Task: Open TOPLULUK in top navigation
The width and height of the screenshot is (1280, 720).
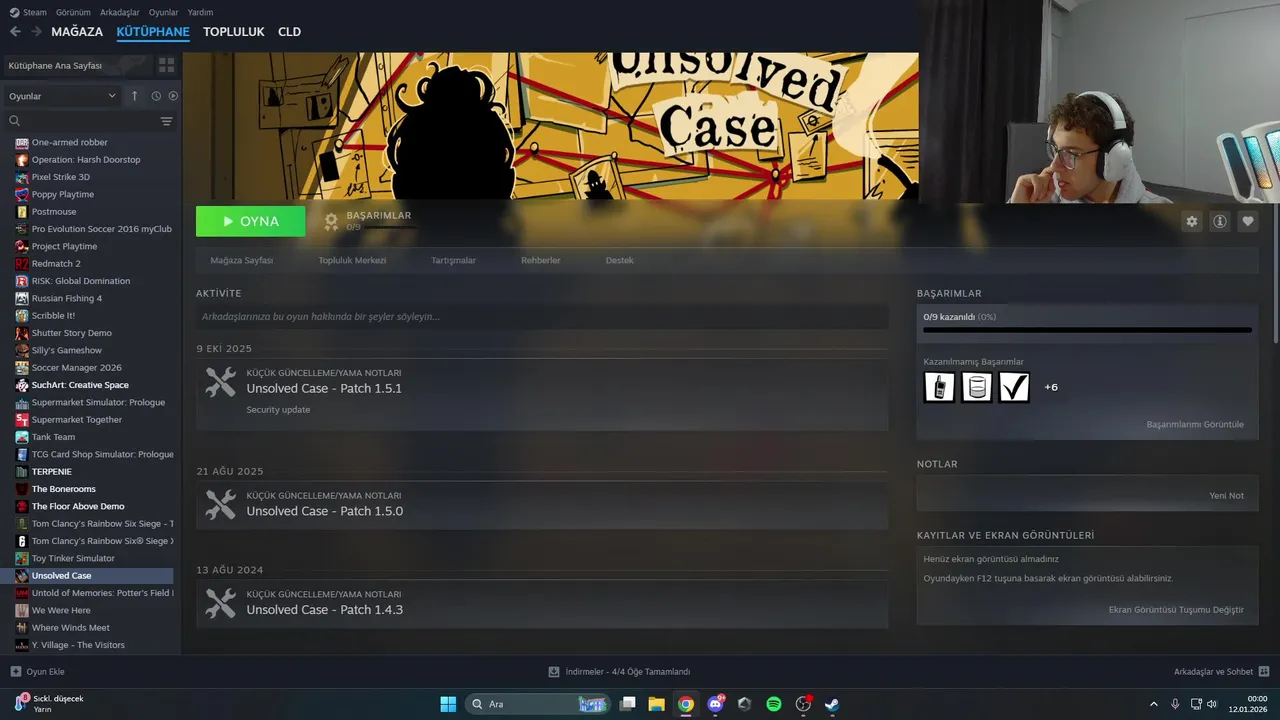Action: tap(234, 32)
